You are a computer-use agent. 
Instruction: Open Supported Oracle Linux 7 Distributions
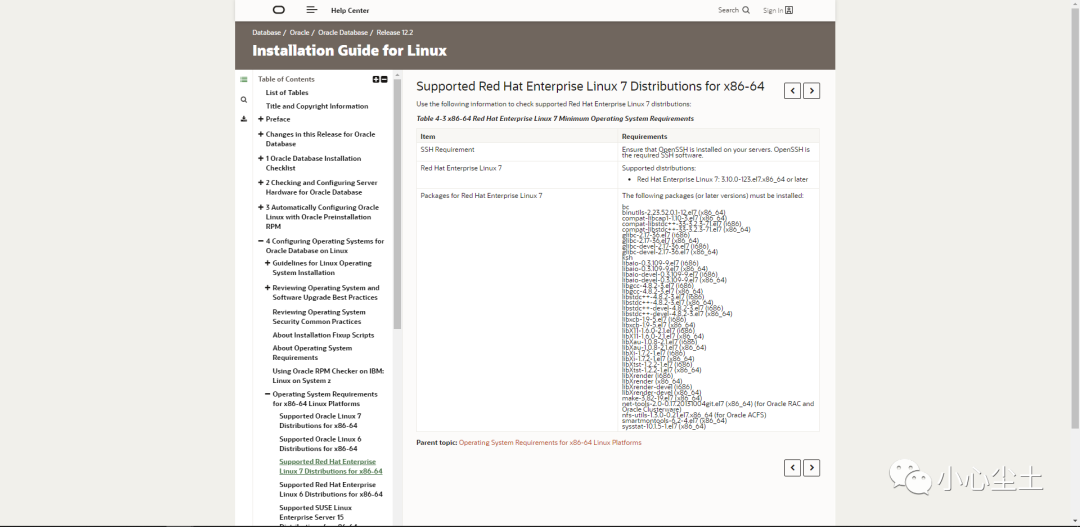[320, 421]
